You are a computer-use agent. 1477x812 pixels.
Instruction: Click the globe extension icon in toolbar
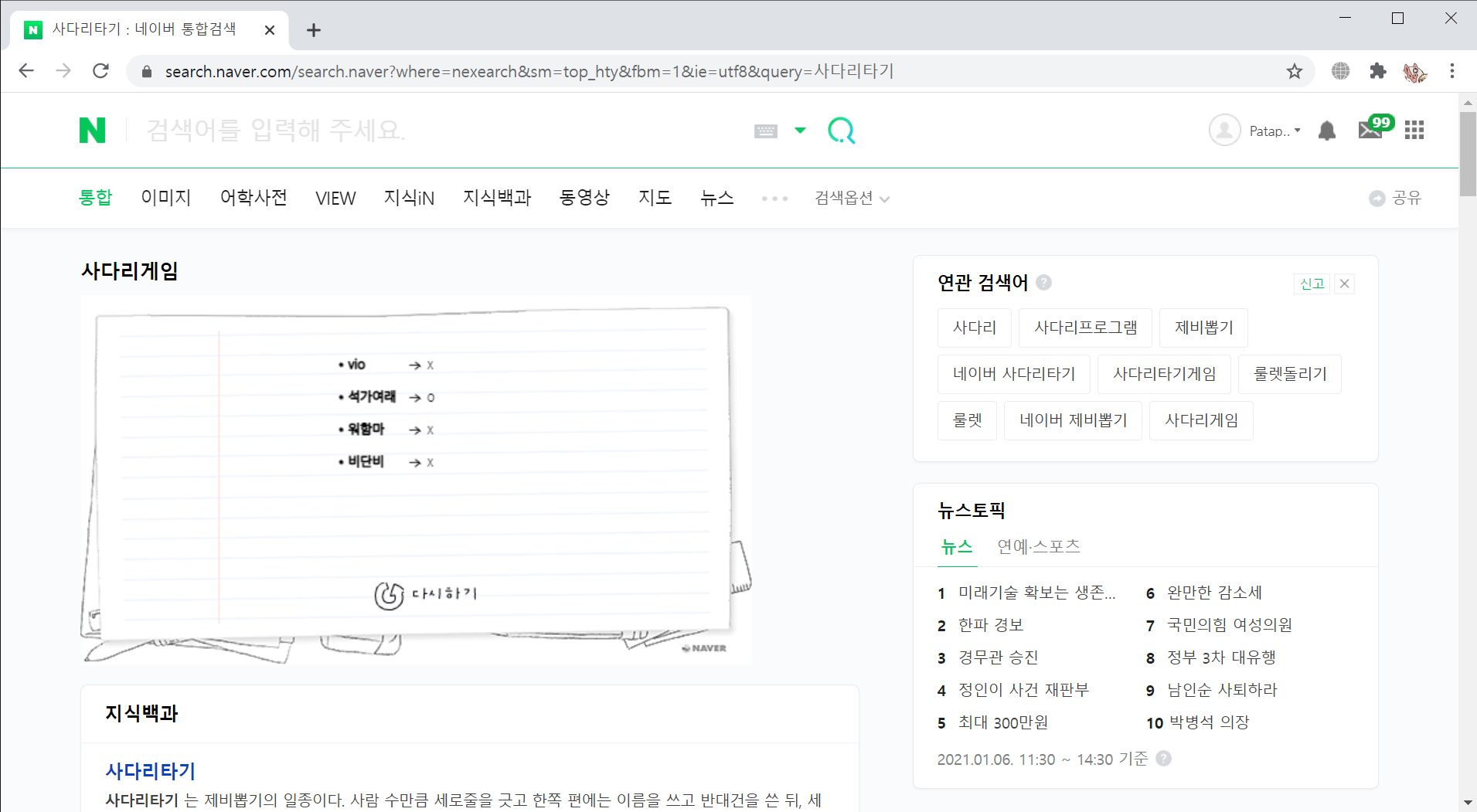[x=1341, y=71]
